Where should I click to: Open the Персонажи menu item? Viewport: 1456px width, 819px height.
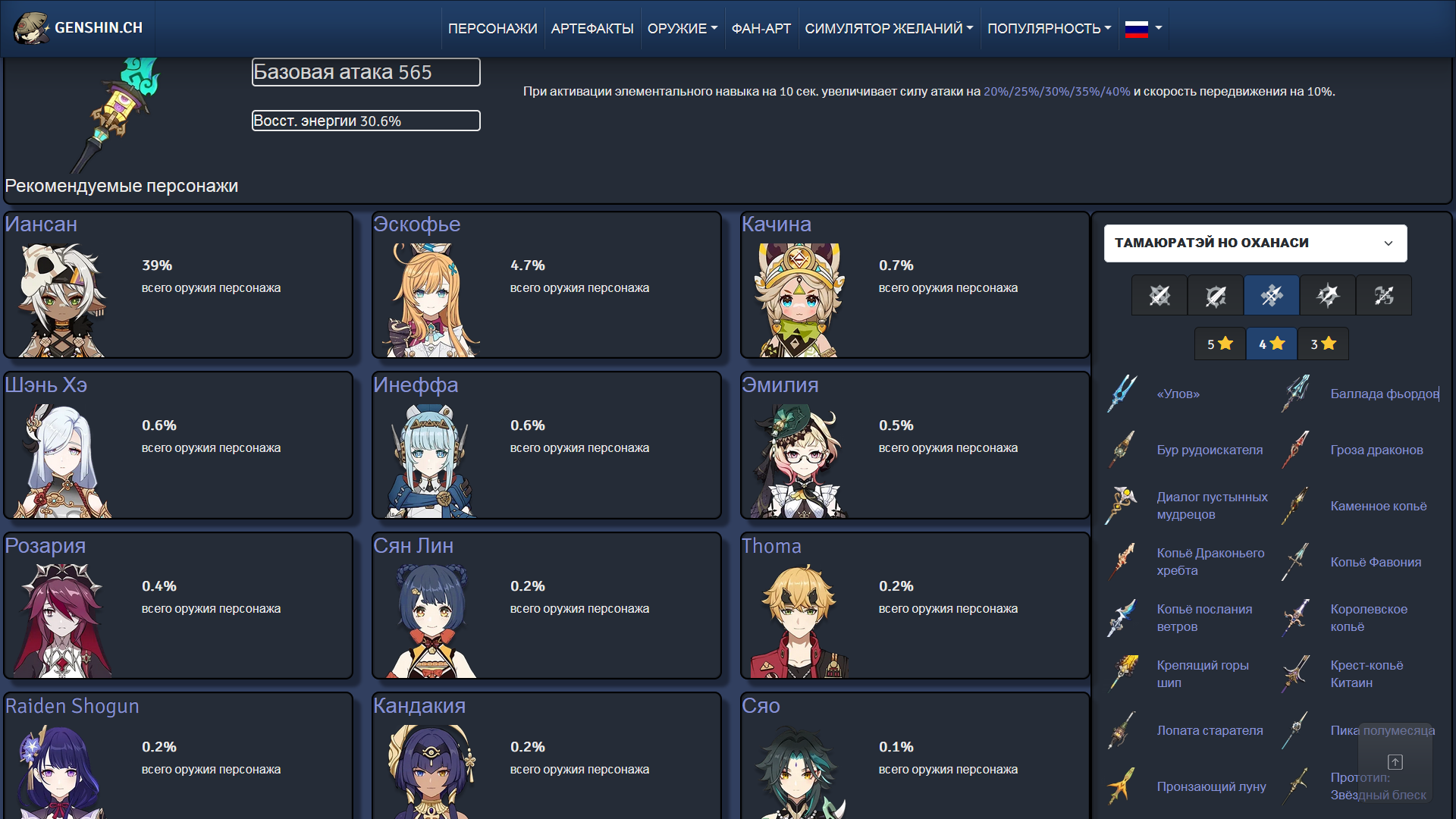pyautogui.click(x=492, y=28)
